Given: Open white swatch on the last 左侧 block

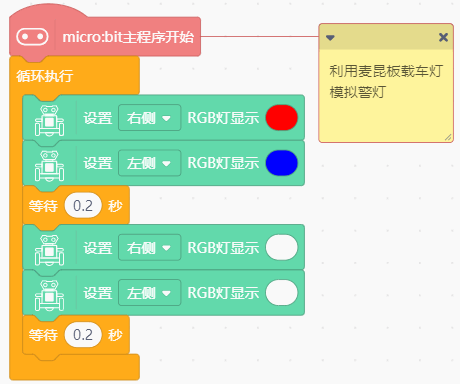Looking at the screenshot, I should 282,293.
